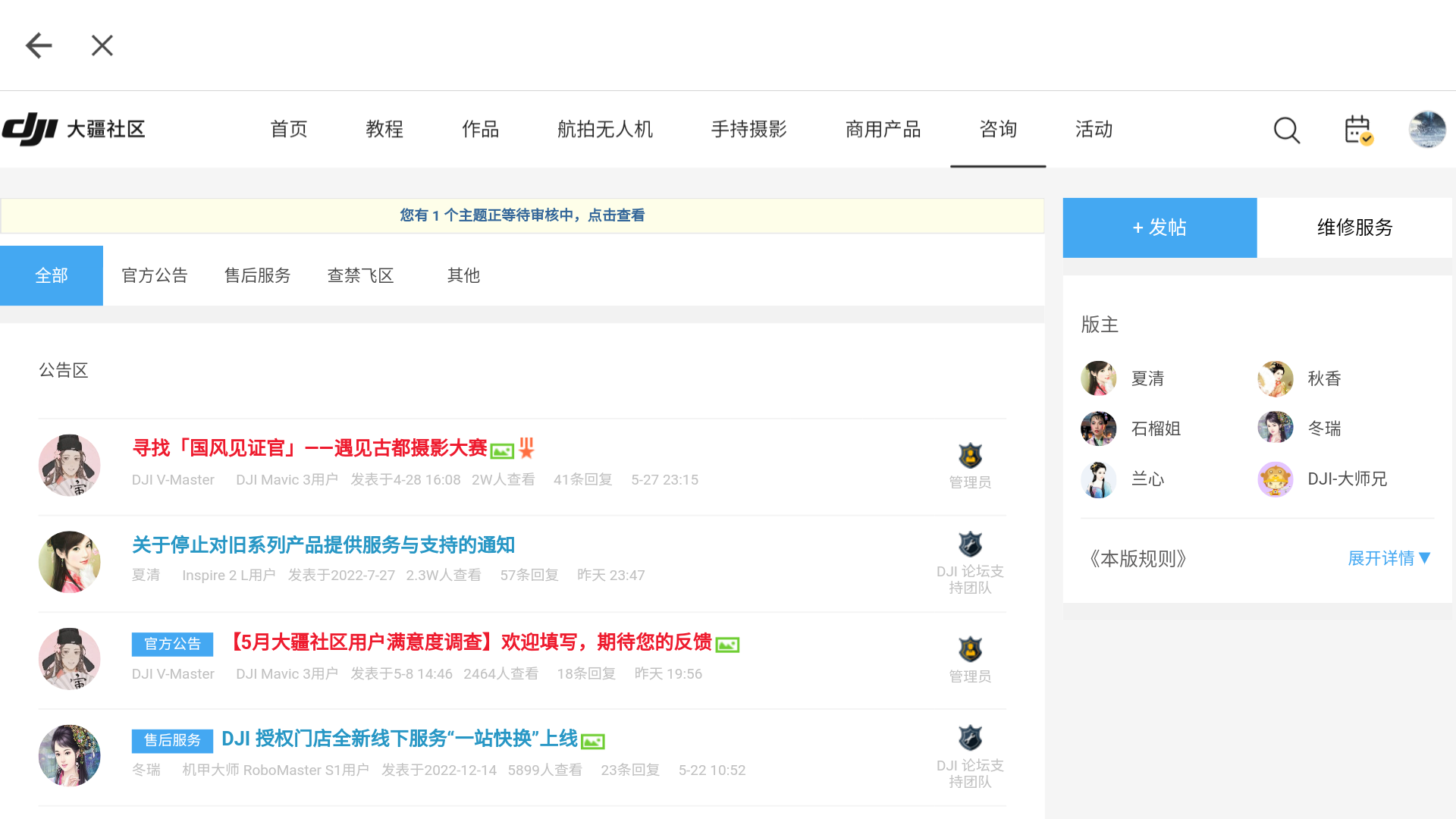Open 《本版规则》 link
The image size is (1456, 819).
(x=1137, y=559)
